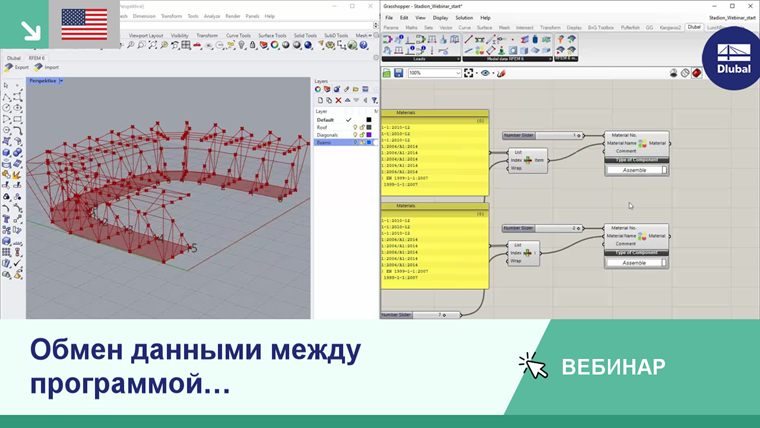Toggle the Diagonals layer light bulb

355,135
